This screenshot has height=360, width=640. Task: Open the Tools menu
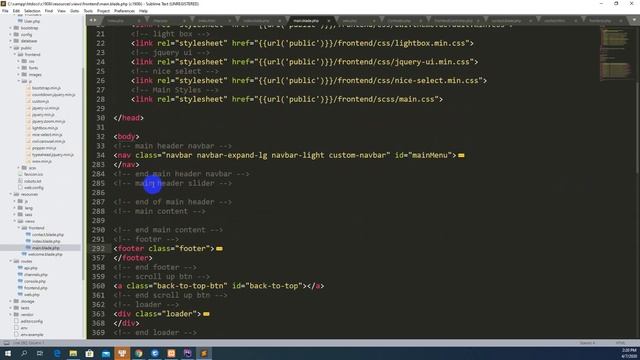tap(88, 11)
